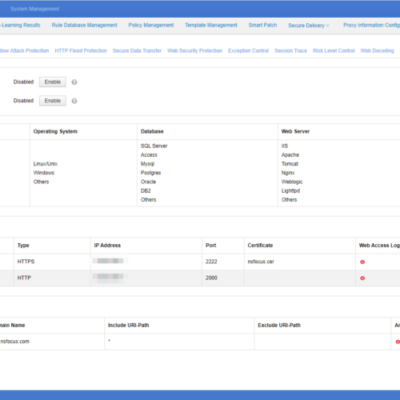Screen dimensions: 400x400
Task: Click the HTTPS type cell
Action: [x=26, y=261]
